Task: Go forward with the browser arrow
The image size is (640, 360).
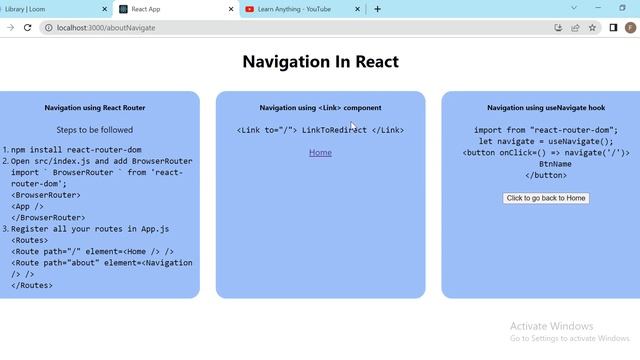Action: click(x=11, y=28)
